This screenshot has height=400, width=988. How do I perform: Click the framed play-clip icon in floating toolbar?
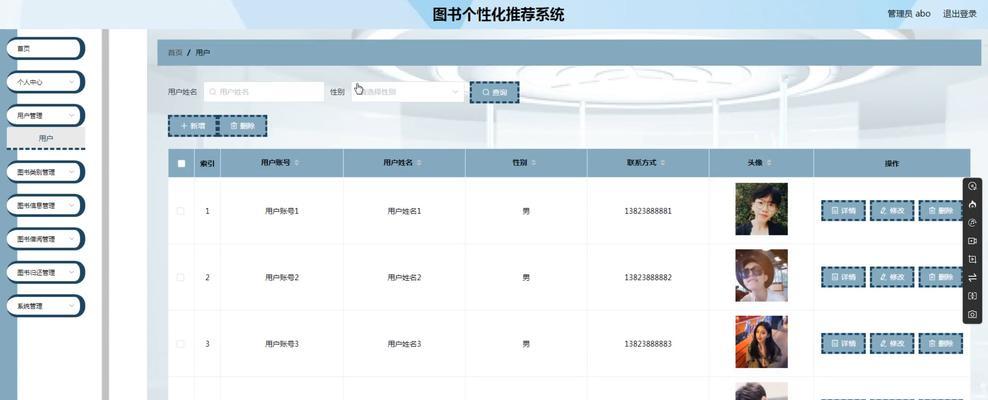click(972, 259)
